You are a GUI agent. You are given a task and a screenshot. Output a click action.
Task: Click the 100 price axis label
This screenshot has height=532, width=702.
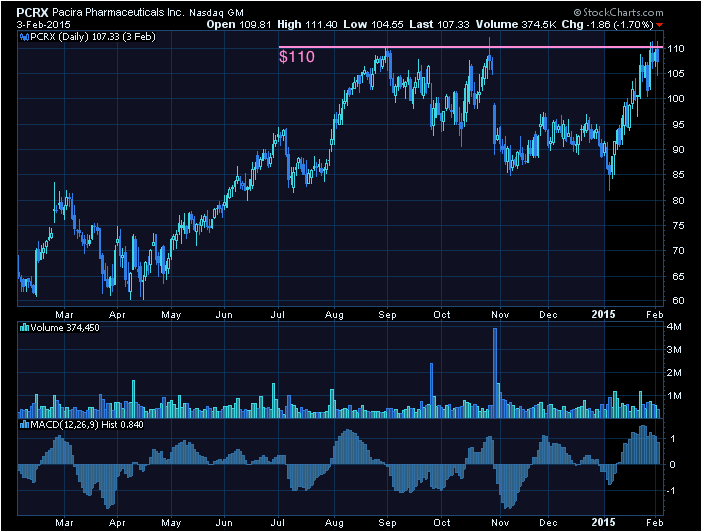click(676, 99)
